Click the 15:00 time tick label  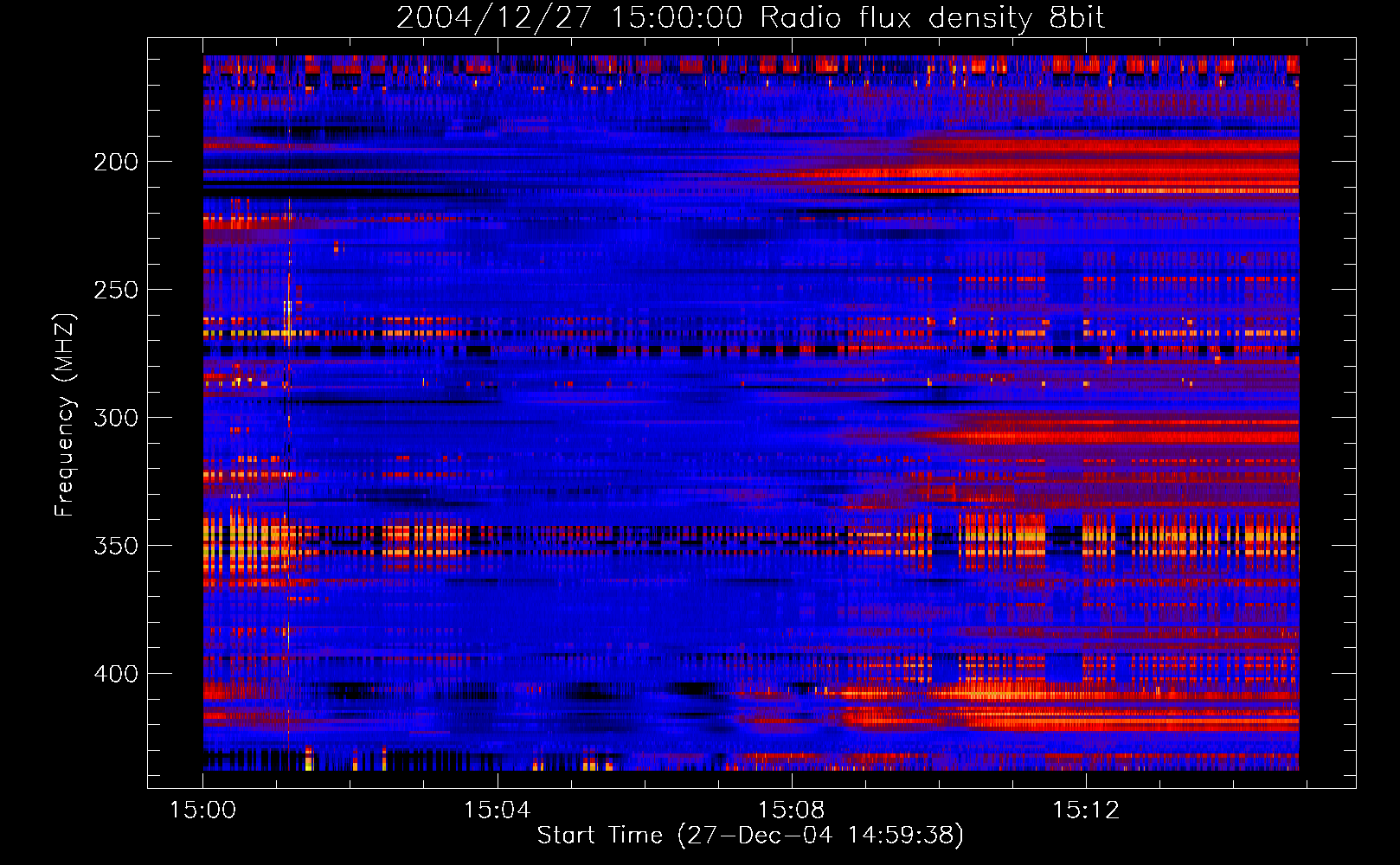tap(202, 811)
